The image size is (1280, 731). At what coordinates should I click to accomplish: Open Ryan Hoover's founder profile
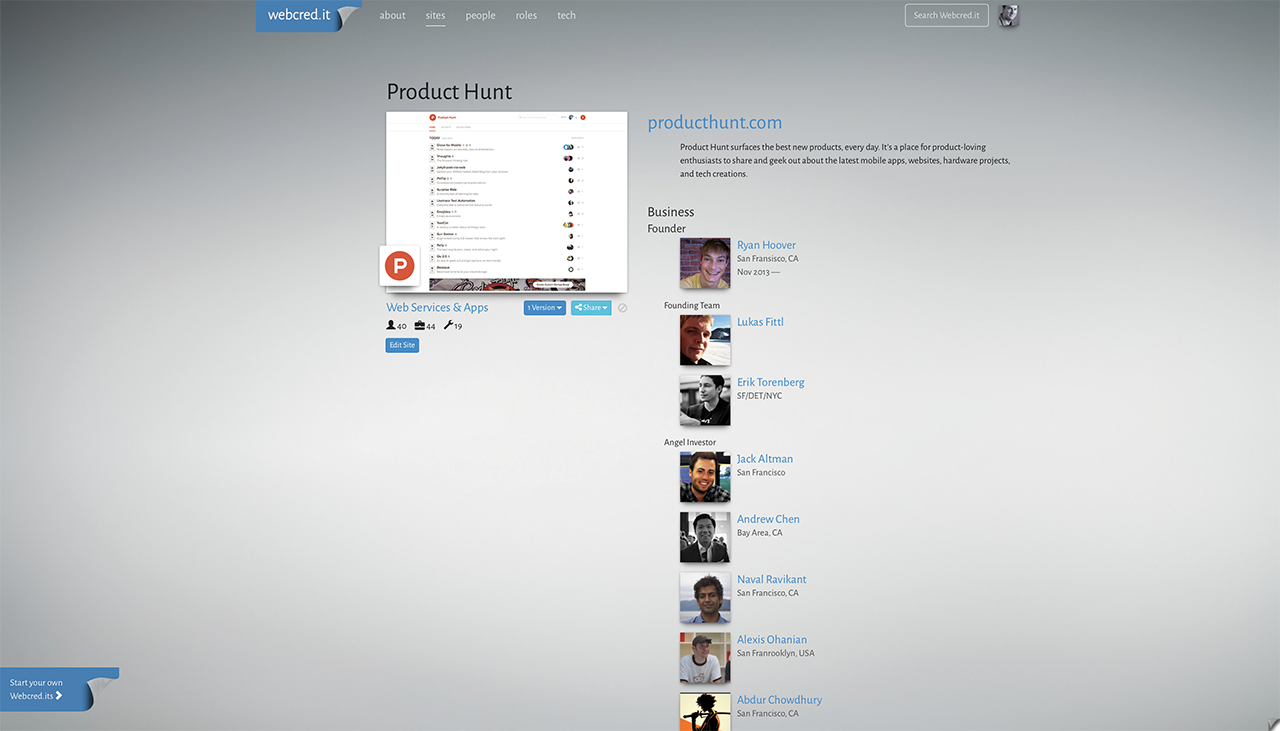766,244
